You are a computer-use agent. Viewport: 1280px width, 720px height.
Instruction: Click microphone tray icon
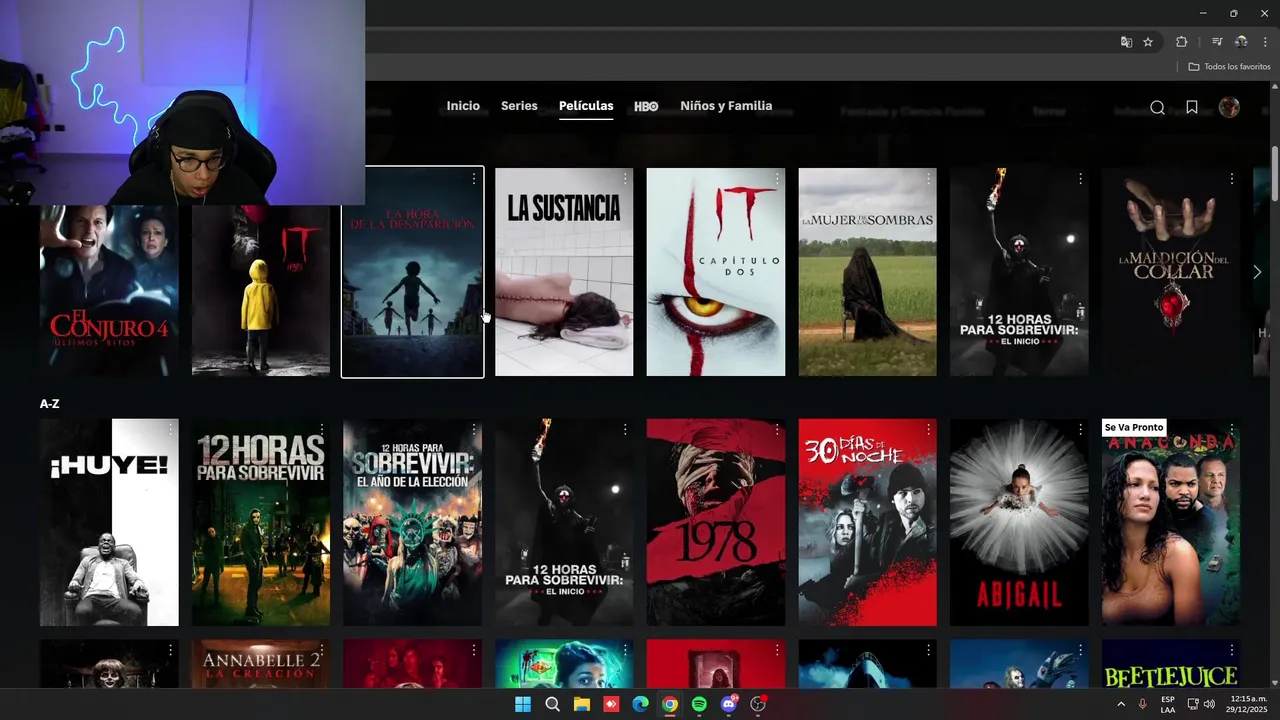(x=1142, y=704)
